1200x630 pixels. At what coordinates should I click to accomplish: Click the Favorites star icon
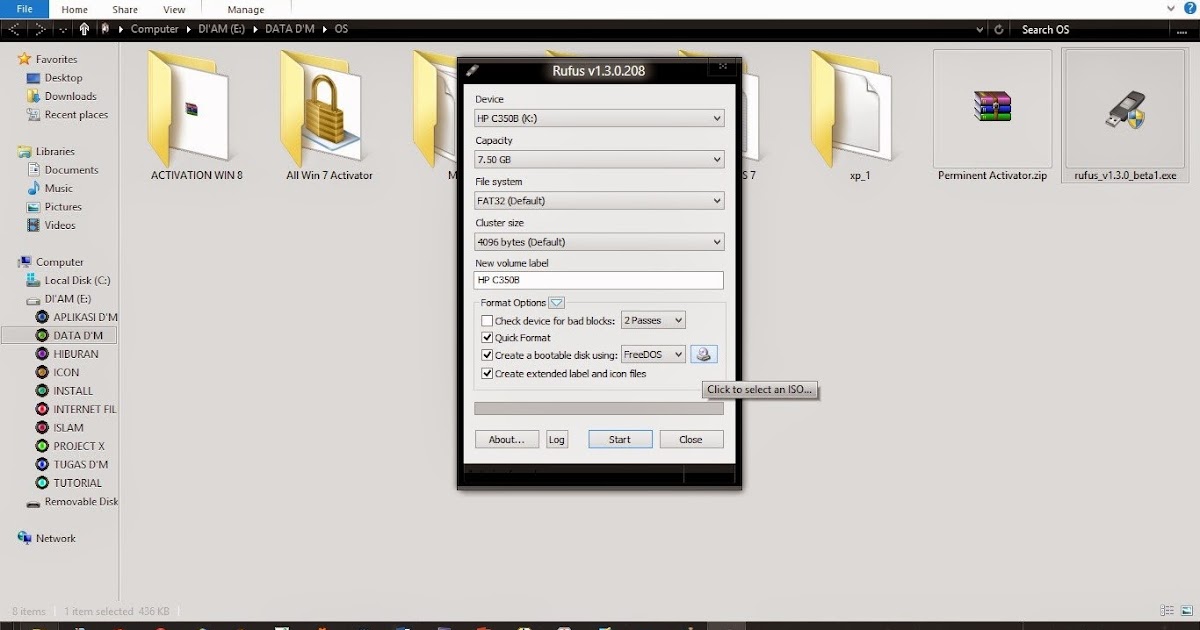coord(25,59)
